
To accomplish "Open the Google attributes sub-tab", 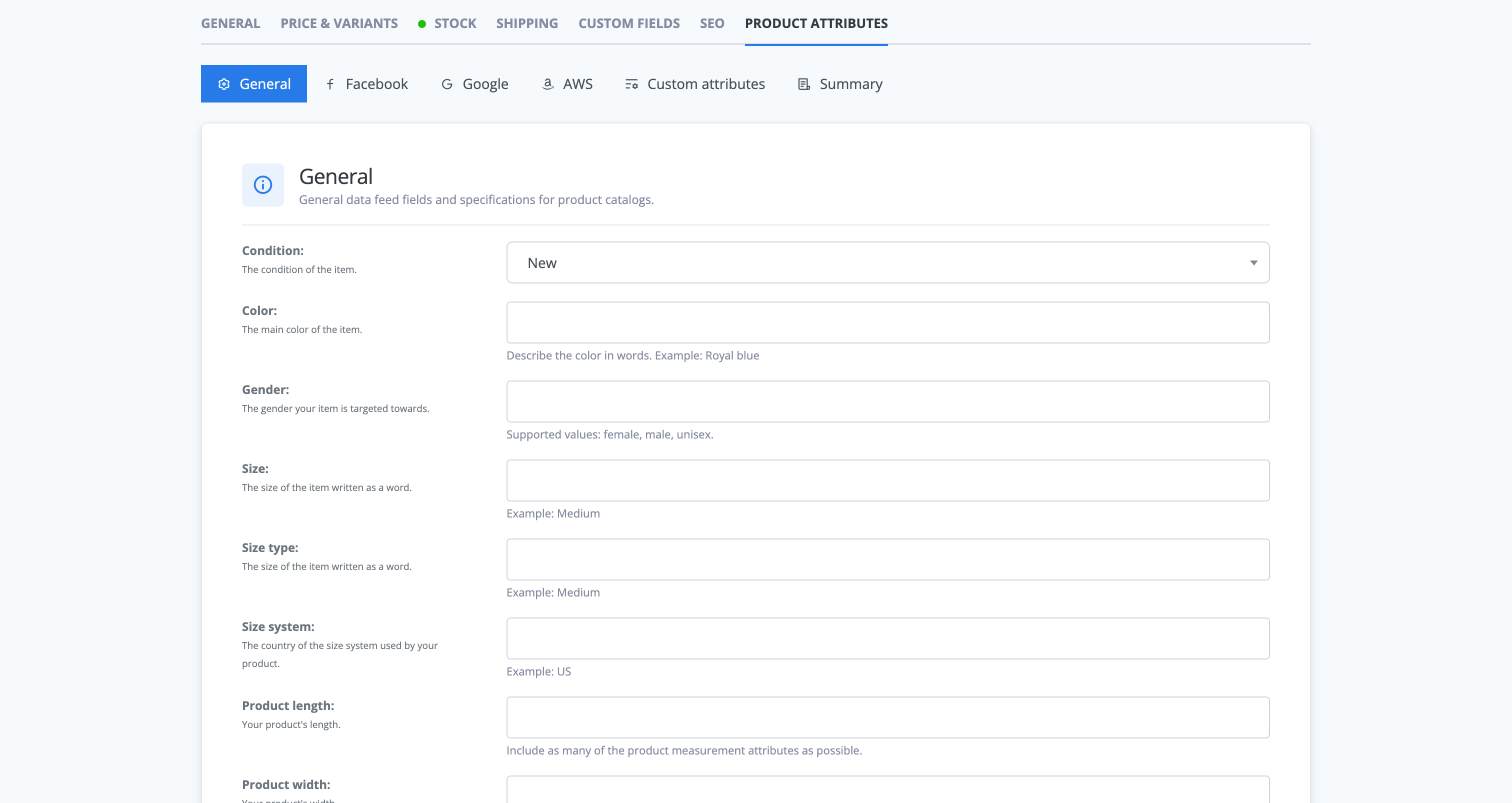I will click(474, 84).
